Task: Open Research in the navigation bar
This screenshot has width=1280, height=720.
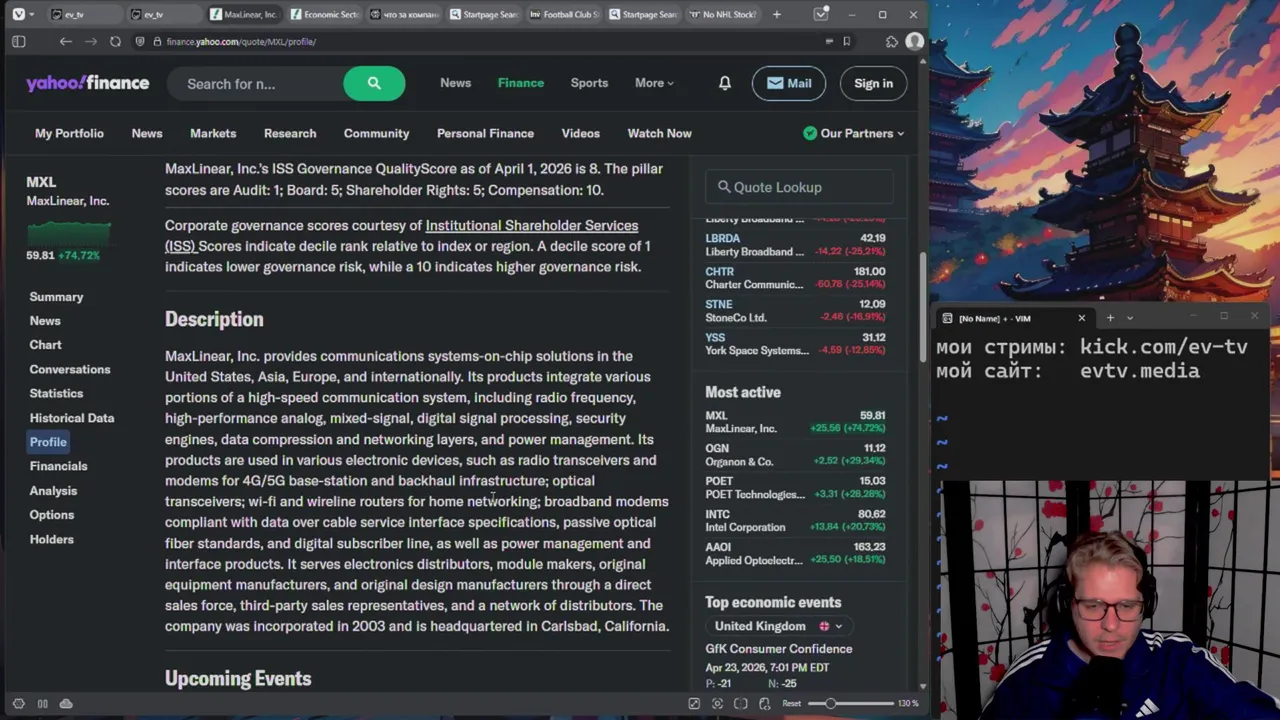Action: click(x=290, y=133)
